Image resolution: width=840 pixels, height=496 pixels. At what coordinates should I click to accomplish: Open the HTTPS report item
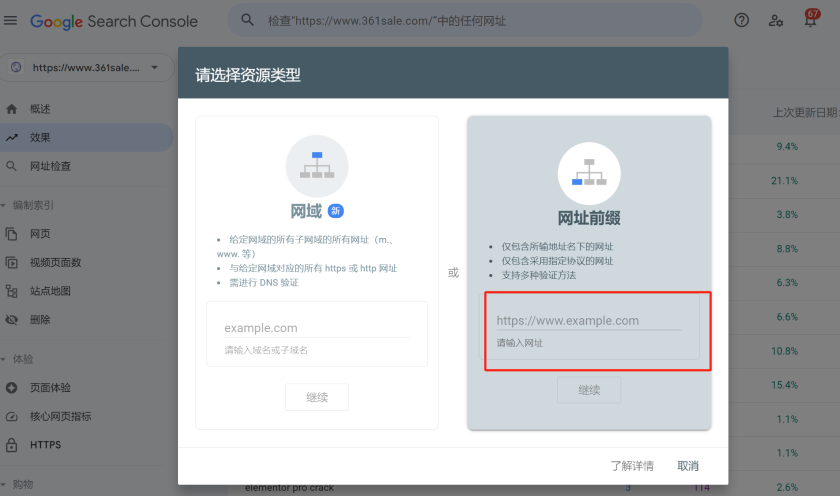point(46,445)
